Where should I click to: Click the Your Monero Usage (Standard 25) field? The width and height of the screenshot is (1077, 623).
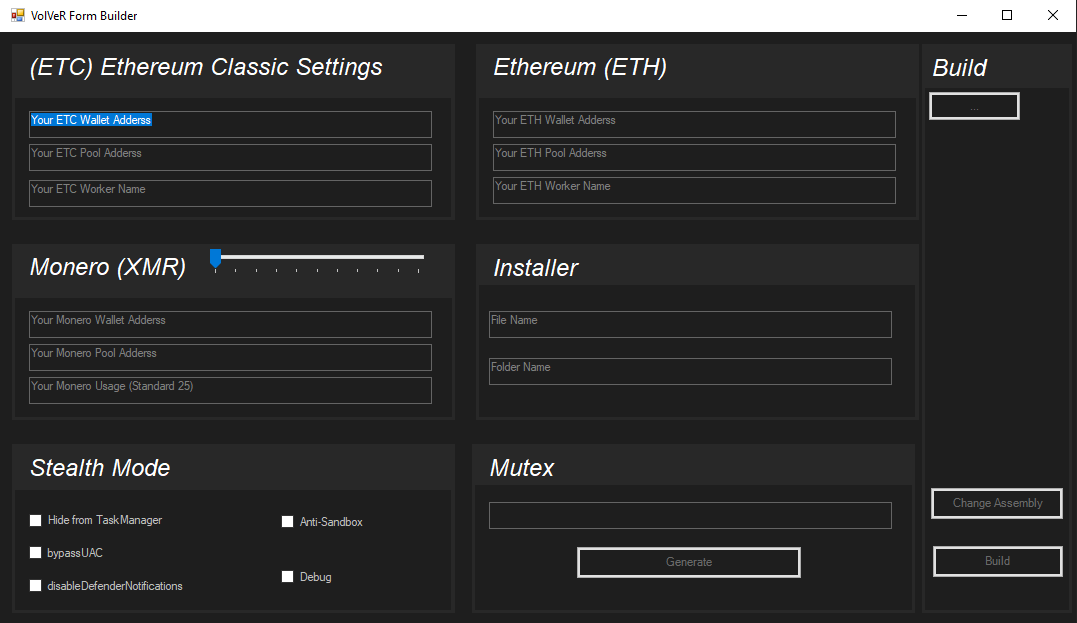click(x=230, y=390)
